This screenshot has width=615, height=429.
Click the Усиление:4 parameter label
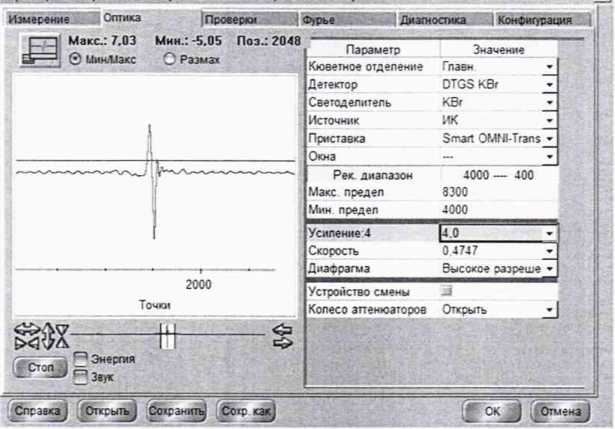coord(339,233)
